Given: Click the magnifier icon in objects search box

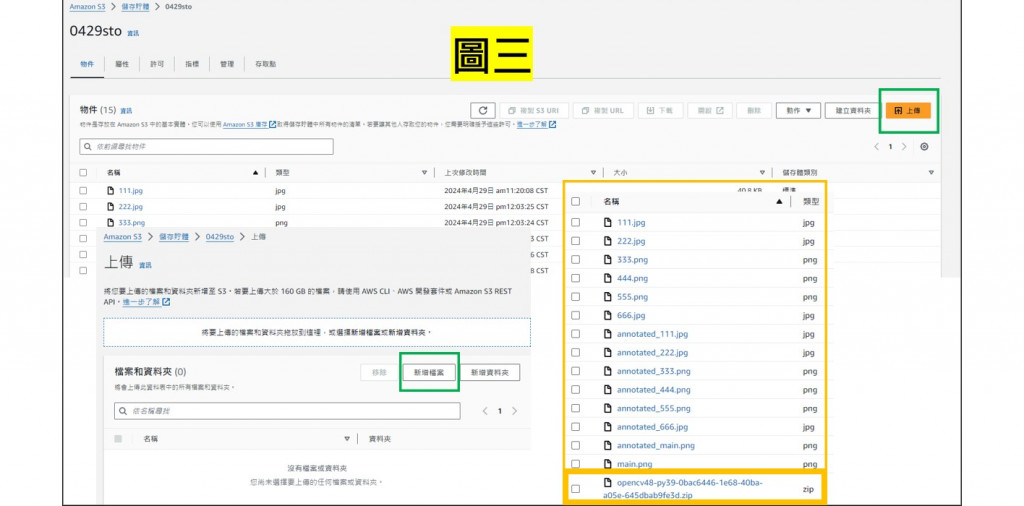Looking at the screenshot, I should pyautogui.click(x=88, y=147).
